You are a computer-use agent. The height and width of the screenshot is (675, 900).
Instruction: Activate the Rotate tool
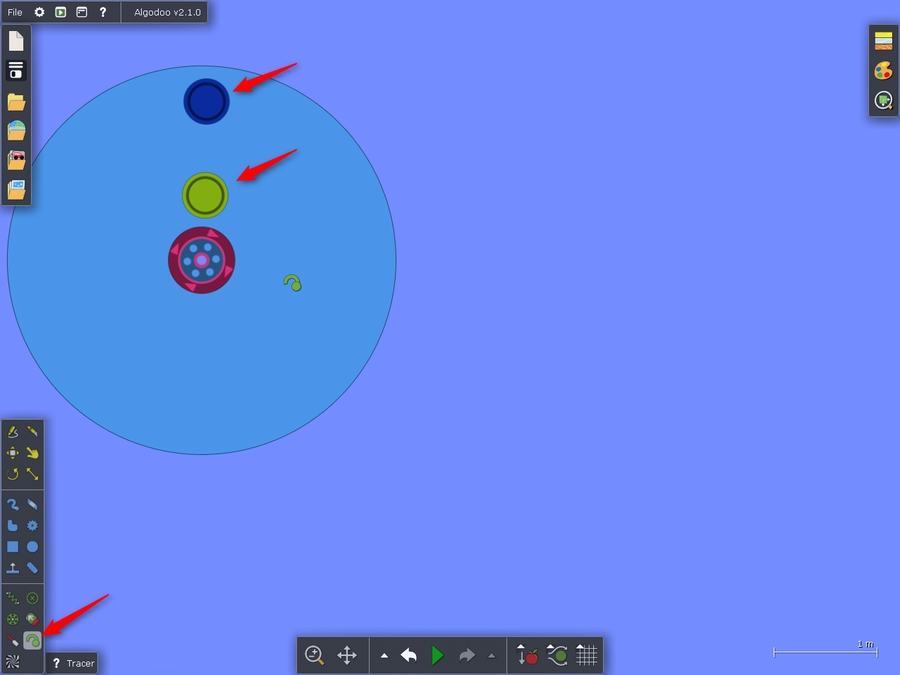point(13,474)
